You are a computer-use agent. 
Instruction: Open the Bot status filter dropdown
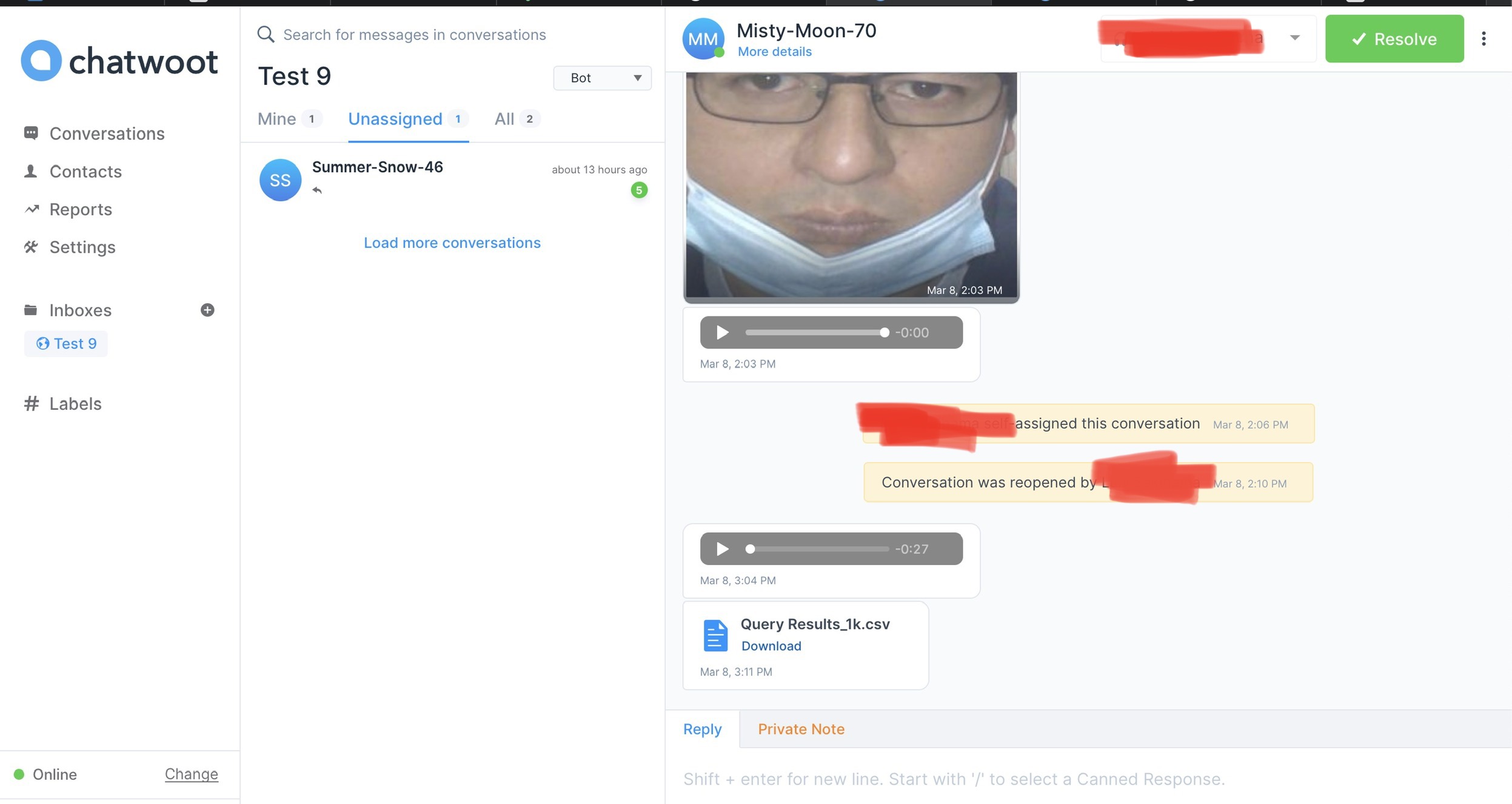click(602, 78)
